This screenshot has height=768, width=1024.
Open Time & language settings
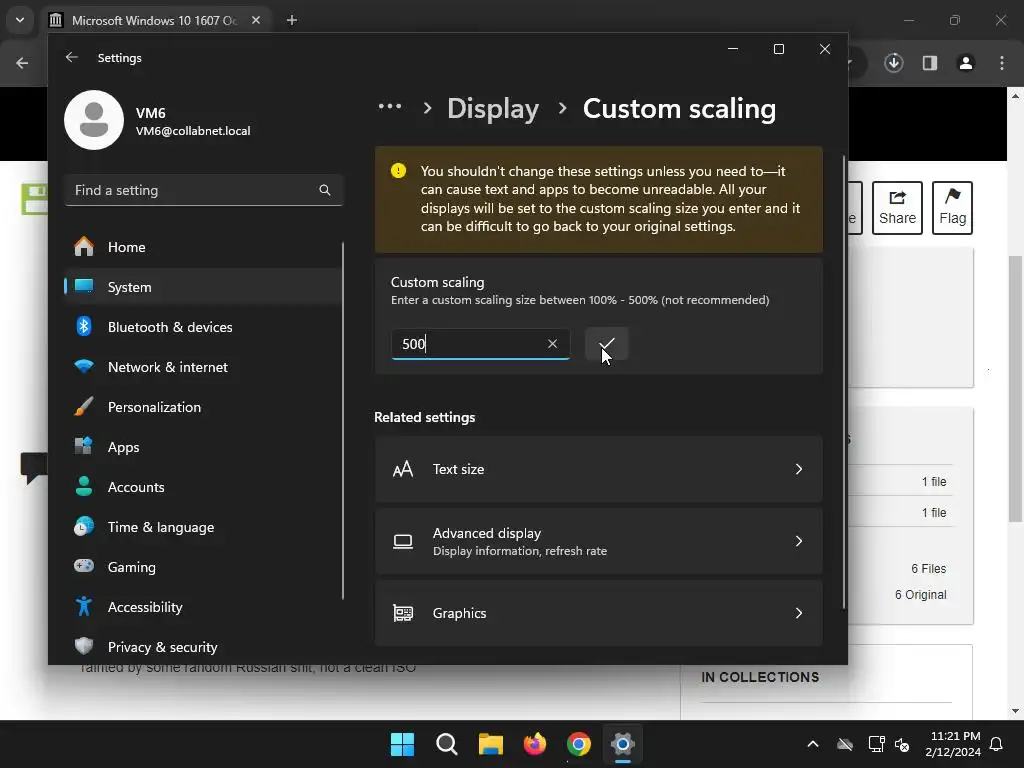pos(203,527)
